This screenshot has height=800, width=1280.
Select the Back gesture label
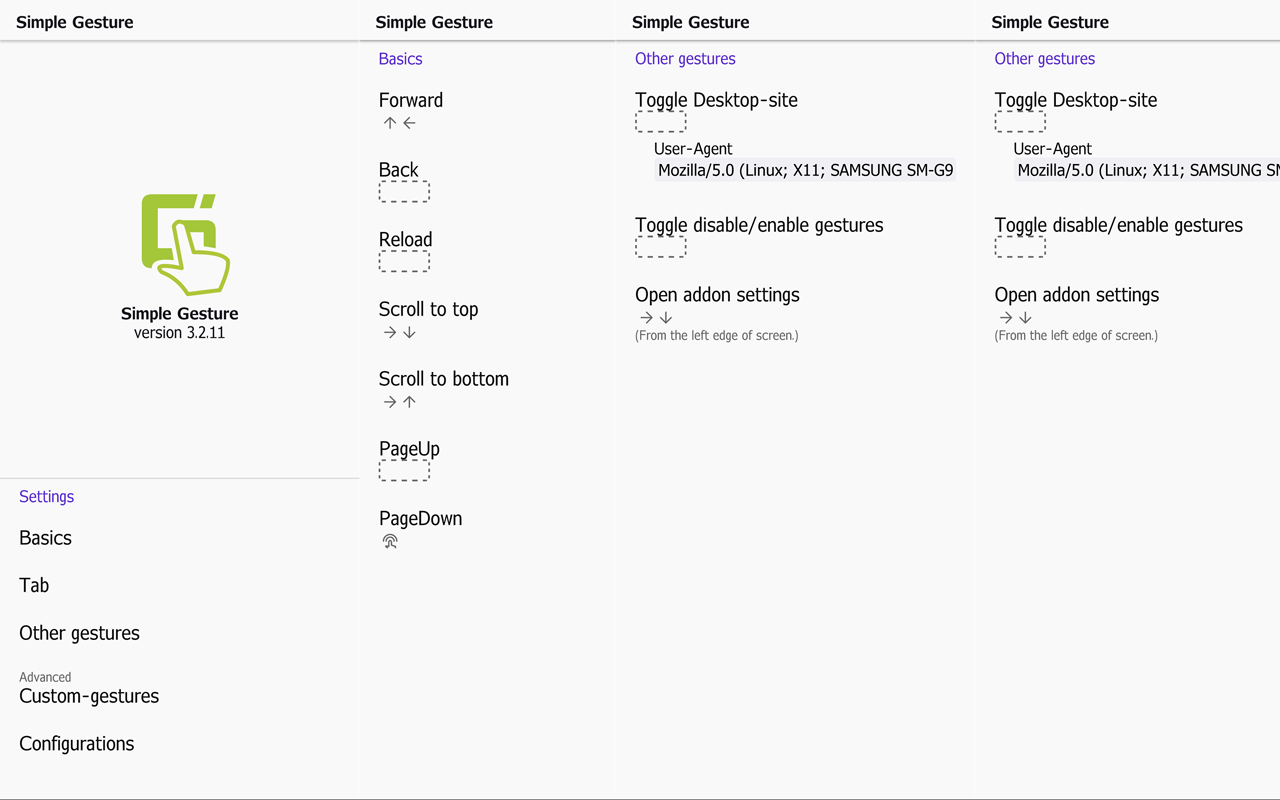coord(399,170)
